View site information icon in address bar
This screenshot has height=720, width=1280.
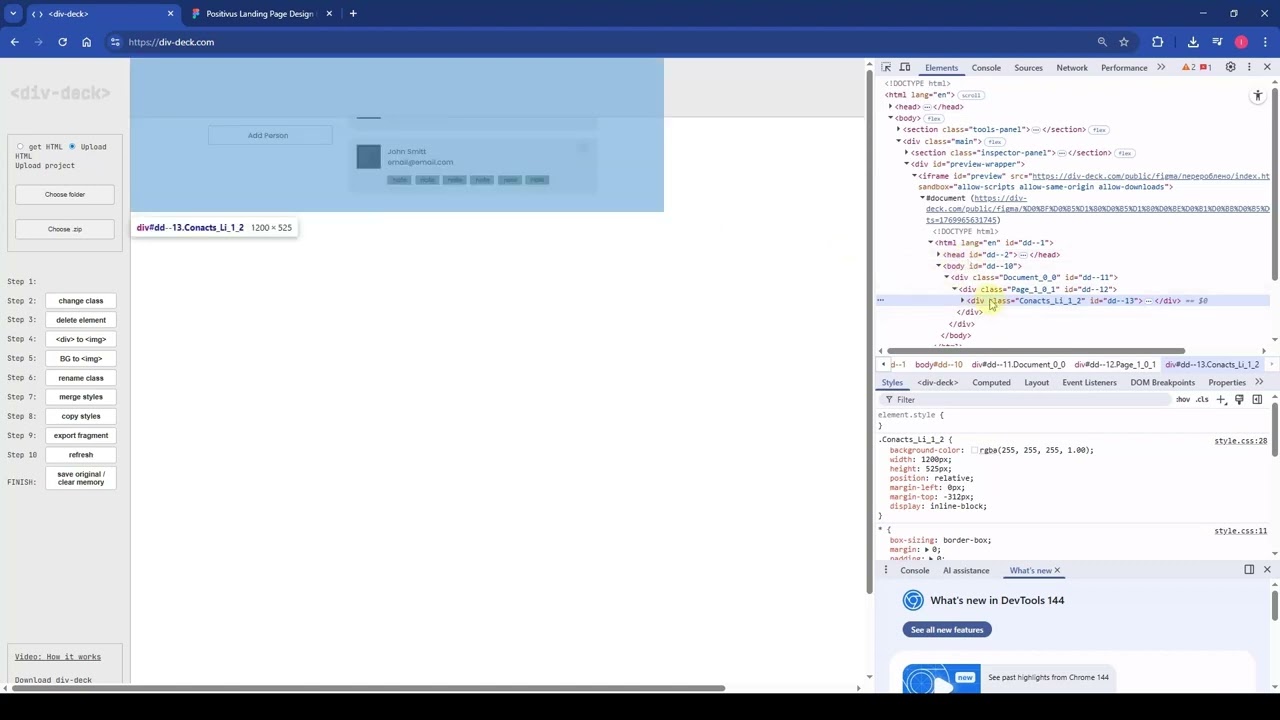tap(116, 42)
